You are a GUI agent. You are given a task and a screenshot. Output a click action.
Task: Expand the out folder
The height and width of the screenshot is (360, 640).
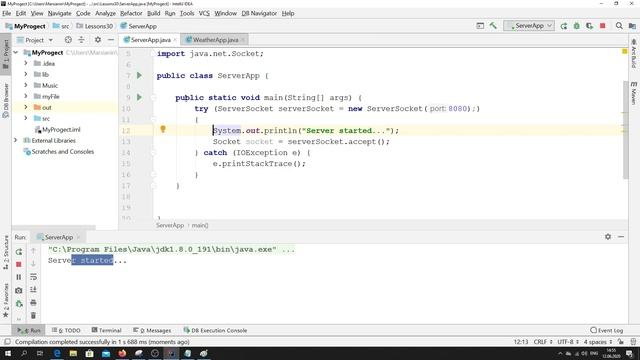pos(26,107)
